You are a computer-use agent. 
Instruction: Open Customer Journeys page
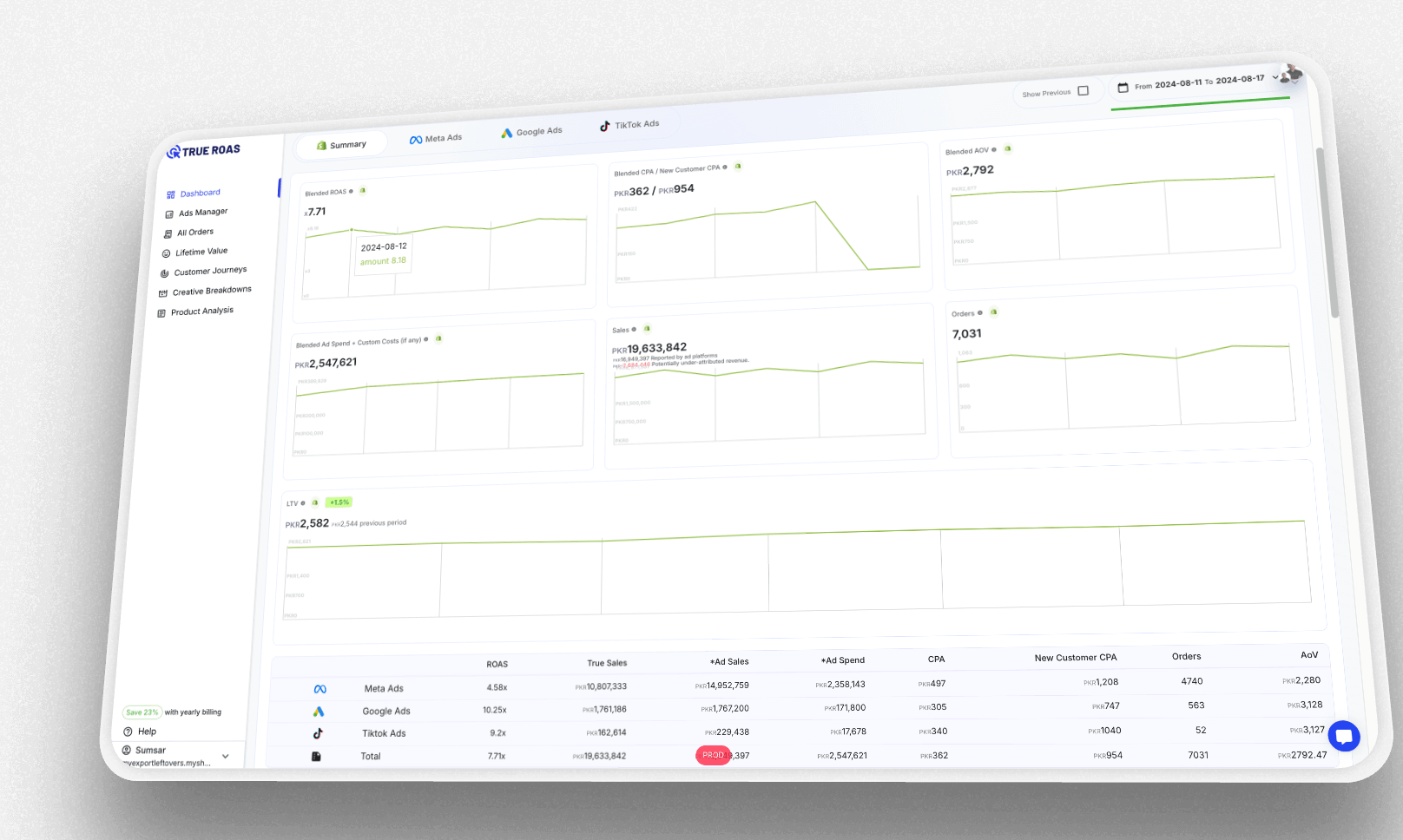click(x=203, y=272)
